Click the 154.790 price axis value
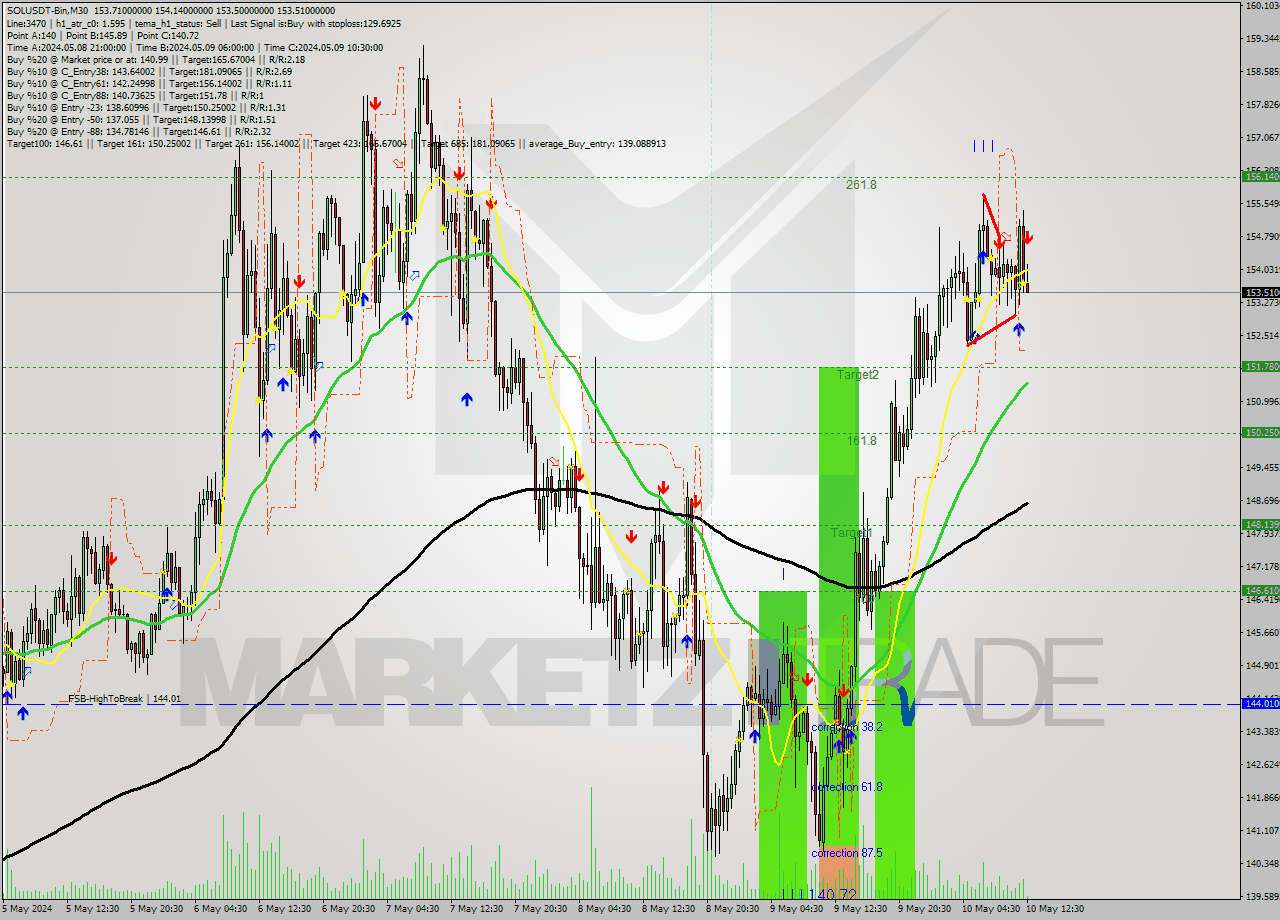Screen dimensions: 1280x920 point(1263,237)
